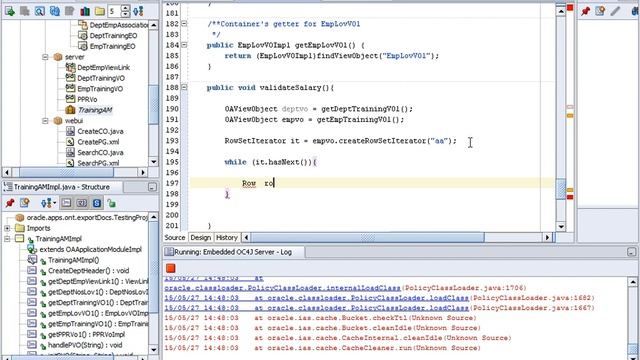
Task: Select getDeptEmpViewLink1() method in Structure
Action: pos(98,281)
